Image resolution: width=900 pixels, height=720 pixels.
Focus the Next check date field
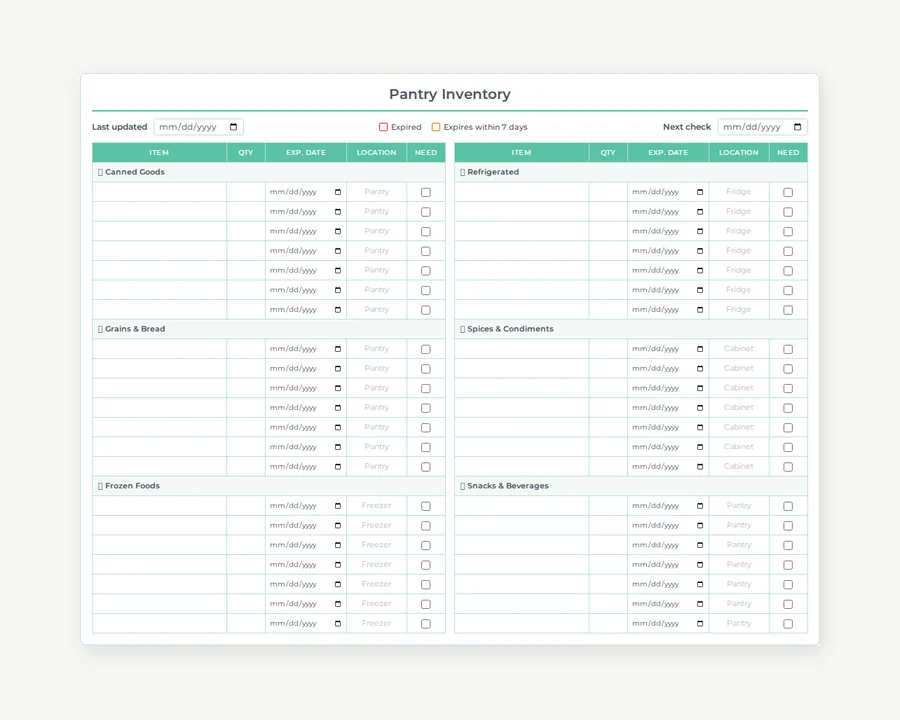point(763,127)
